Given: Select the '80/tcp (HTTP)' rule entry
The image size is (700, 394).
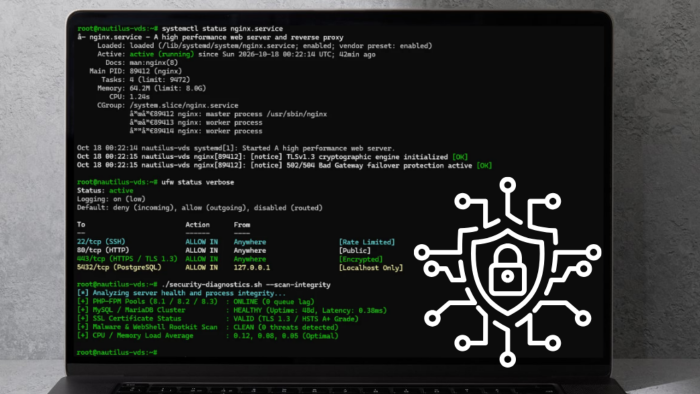Looking at the screenshot, I should click(103, 250).
